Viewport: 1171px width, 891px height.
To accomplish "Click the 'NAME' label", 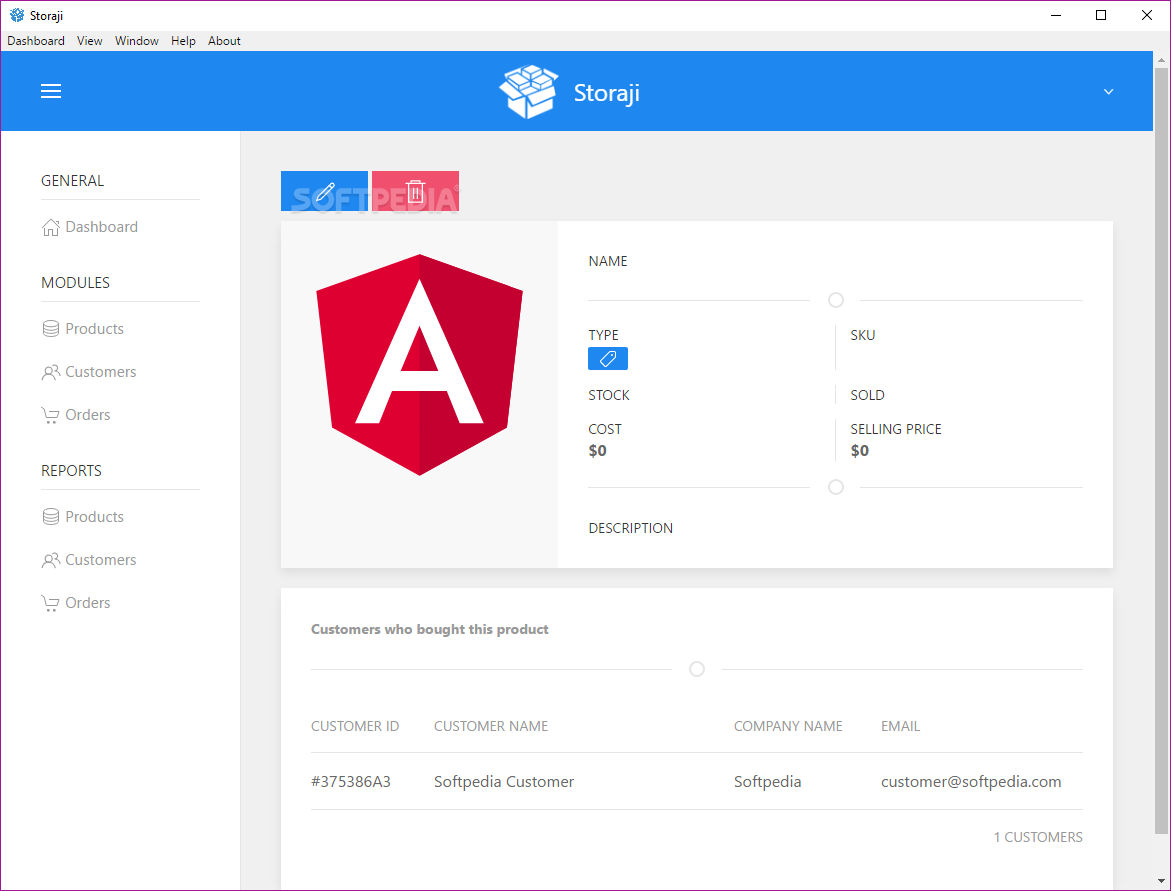I will click(608, 261).
